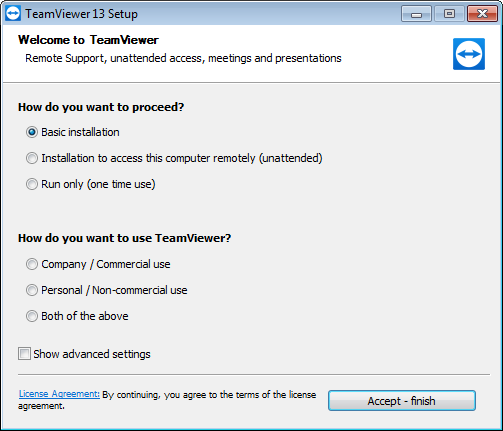Image resolution: width=503 pixels, height=431 pixels.
Task: Click the TeamViewer icon in title bar
Action: (13, 14)
